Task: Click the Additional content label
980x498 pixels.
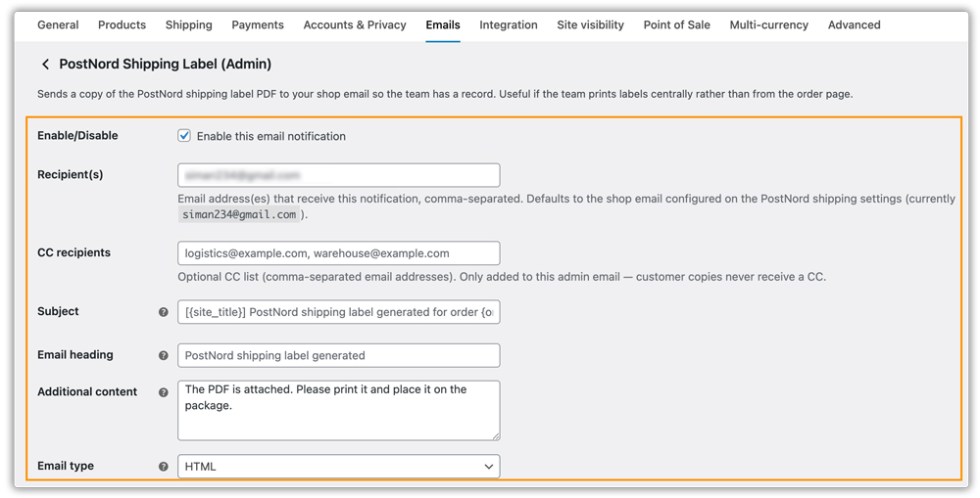Action: (87, 392)
